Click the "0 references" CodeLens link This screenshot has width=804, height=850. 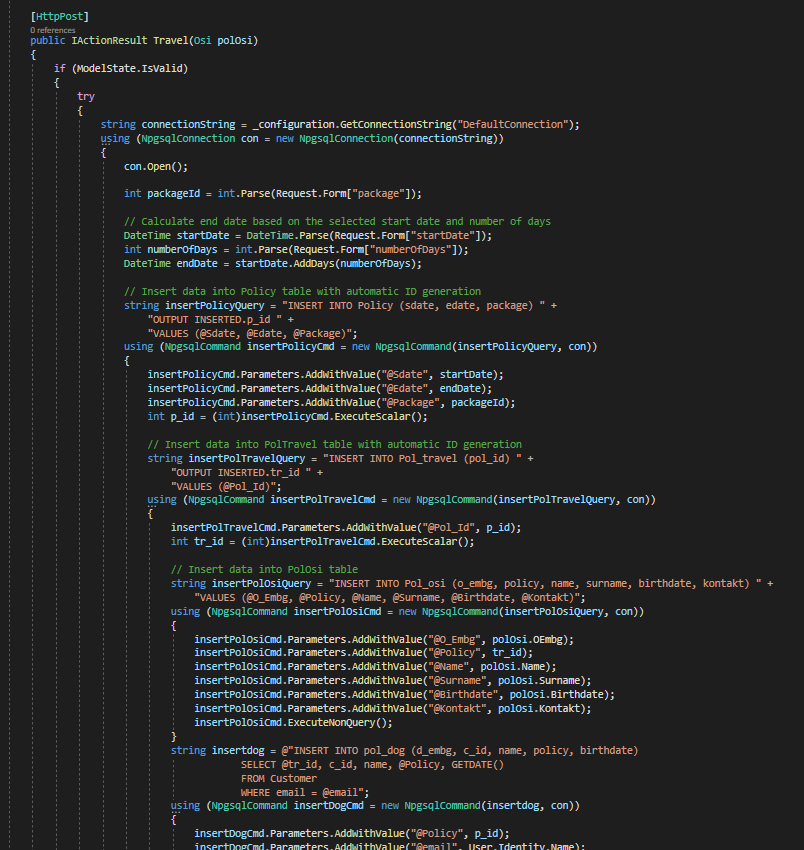[x=53, y=31]
